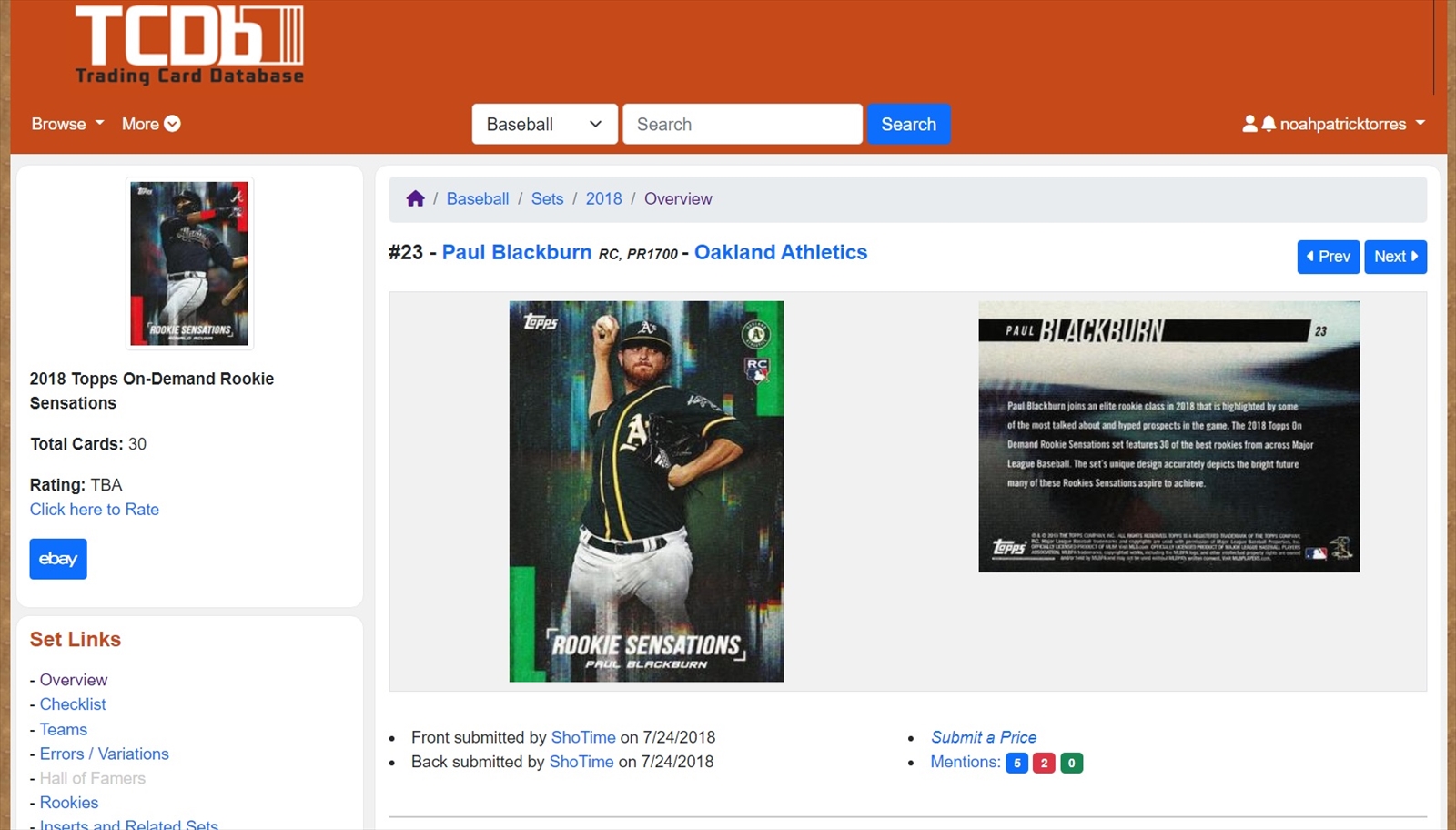Viewport: 1456px width, 830px height.
Task: Click the green mentions badge showing 0
Action: pos(1072,763)
